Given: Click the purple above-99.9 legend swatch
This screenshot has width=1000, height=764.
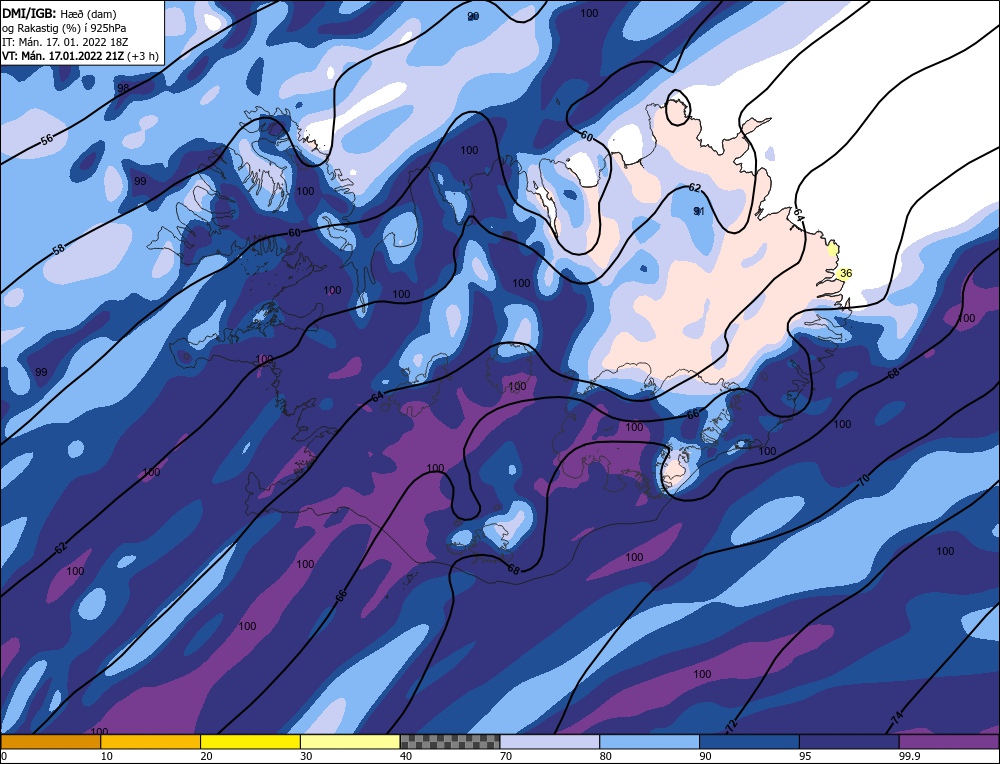Looking at the screenshot, I should click(949, 741).
